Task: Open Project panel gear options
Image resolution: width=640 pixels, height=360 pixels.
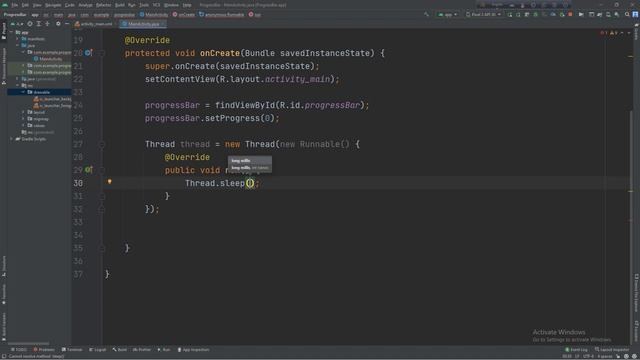Action: [58, 24]
